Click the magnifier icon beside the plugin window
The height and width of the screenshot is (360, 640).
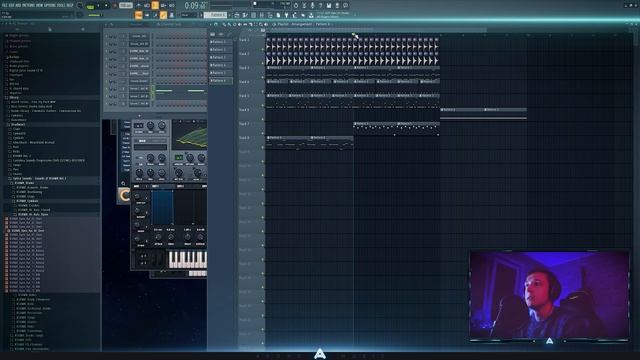123,183
